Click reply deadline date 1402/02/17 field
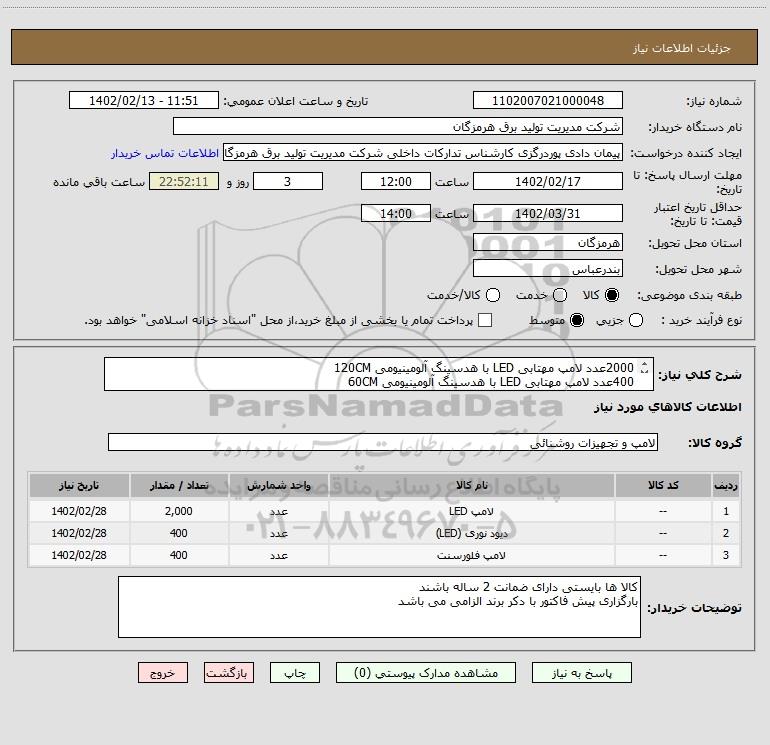 [548, 182]
